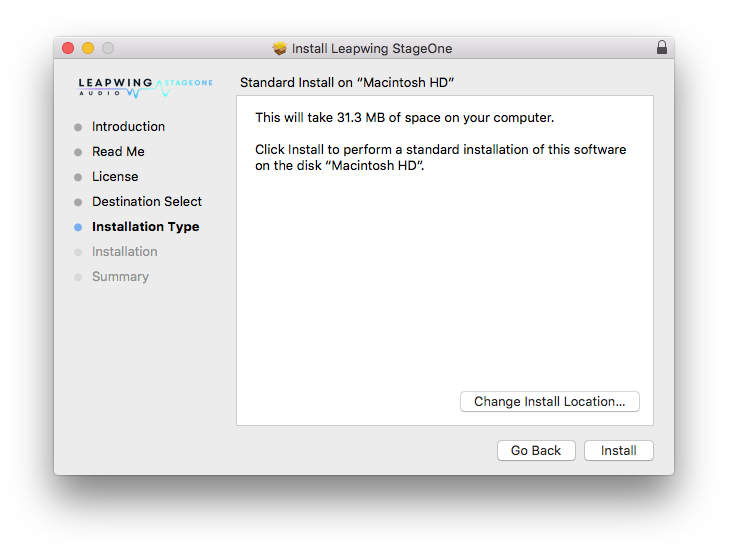Minimize the installer window
The width and height of the screenshot is (729, 549).
tap(88, 48)
